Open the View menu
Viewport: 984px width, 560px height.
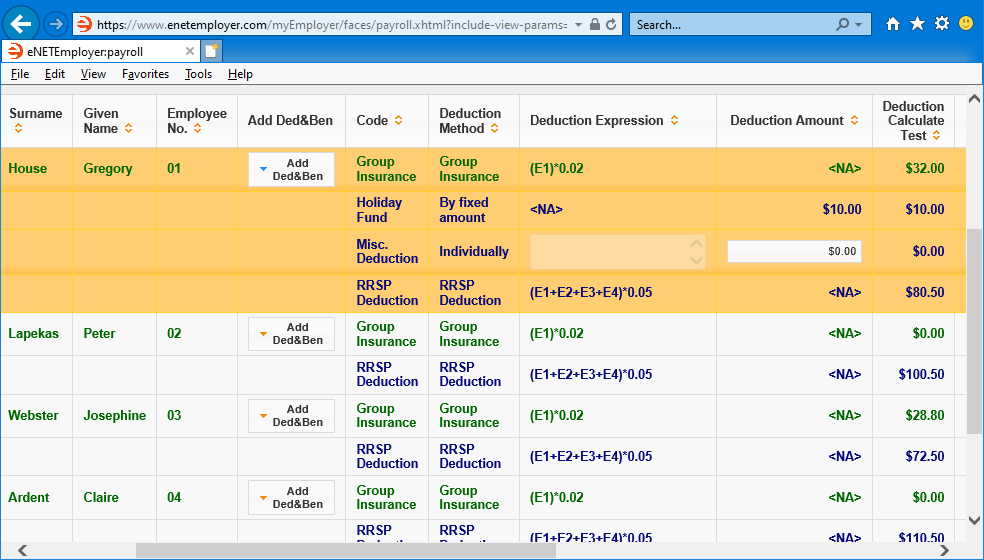(93, 74)
